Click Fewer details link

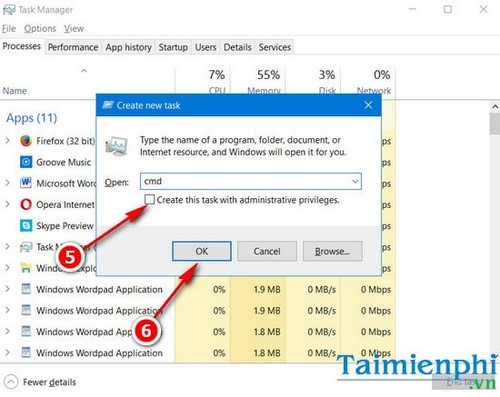click(x=49, y=382)
